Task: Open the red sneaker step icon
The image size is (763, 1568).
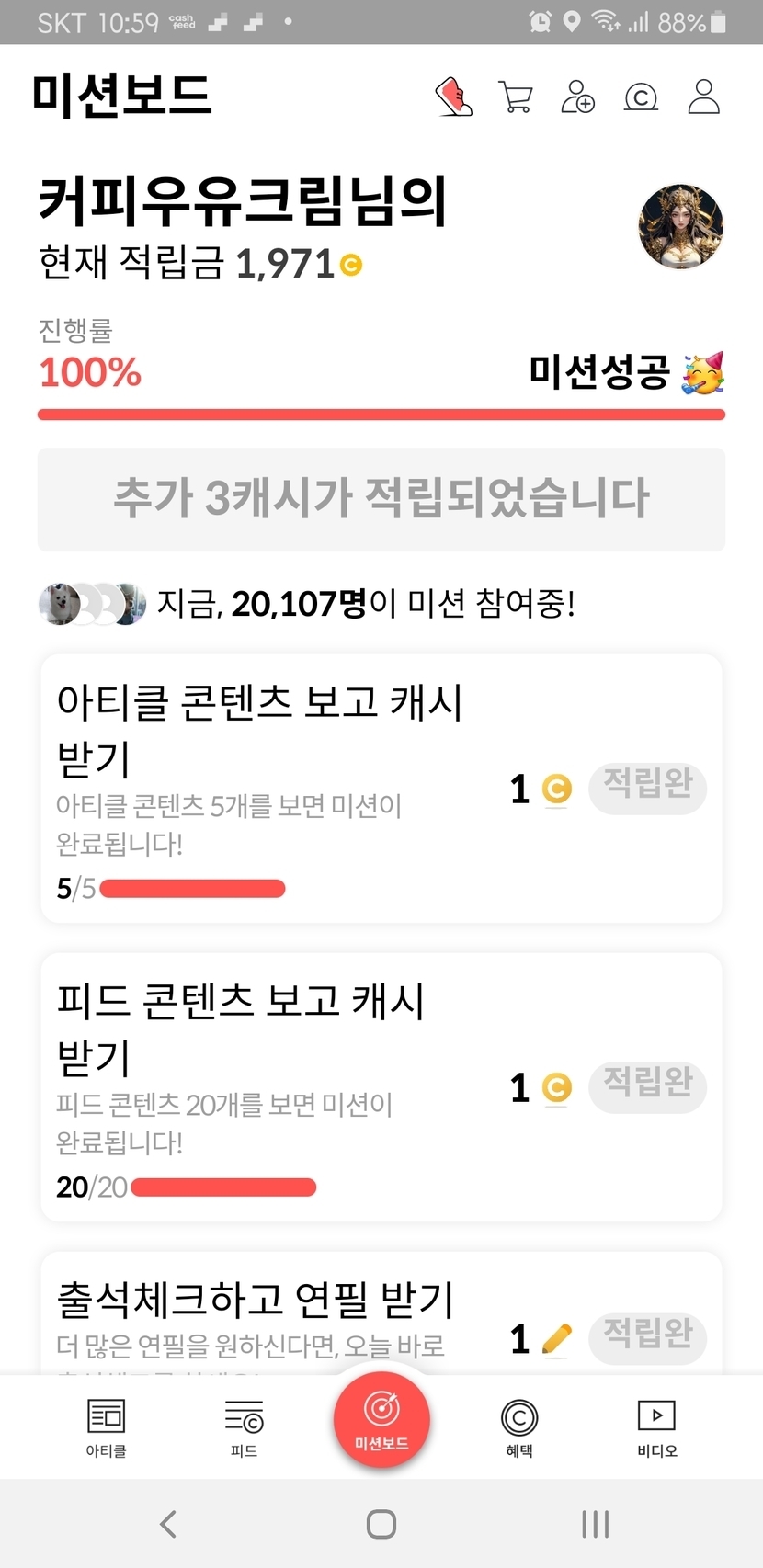Action: click(x=453, y=97)
